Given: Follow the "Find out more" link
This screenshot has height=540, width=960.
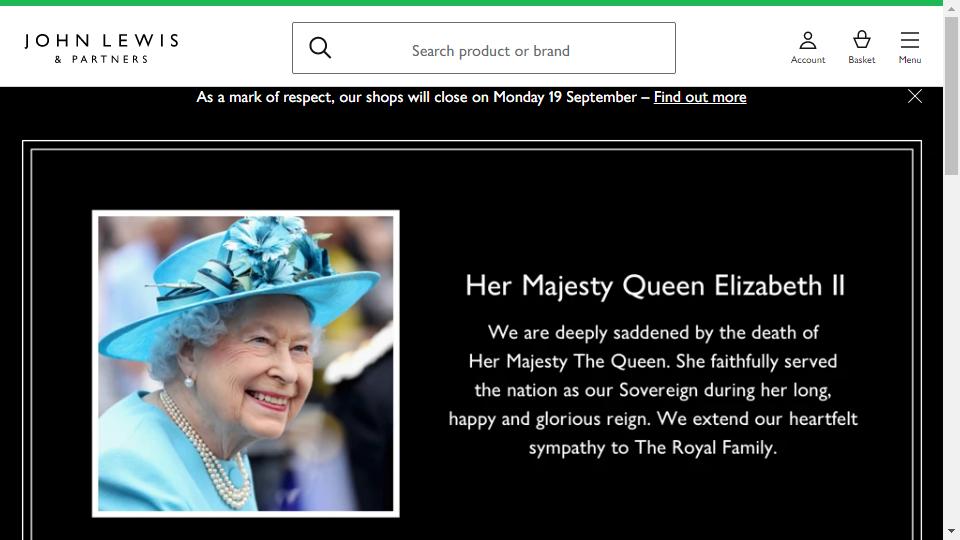Looking at the screenshot, I should pyautogui.click(x=700, y=97).
